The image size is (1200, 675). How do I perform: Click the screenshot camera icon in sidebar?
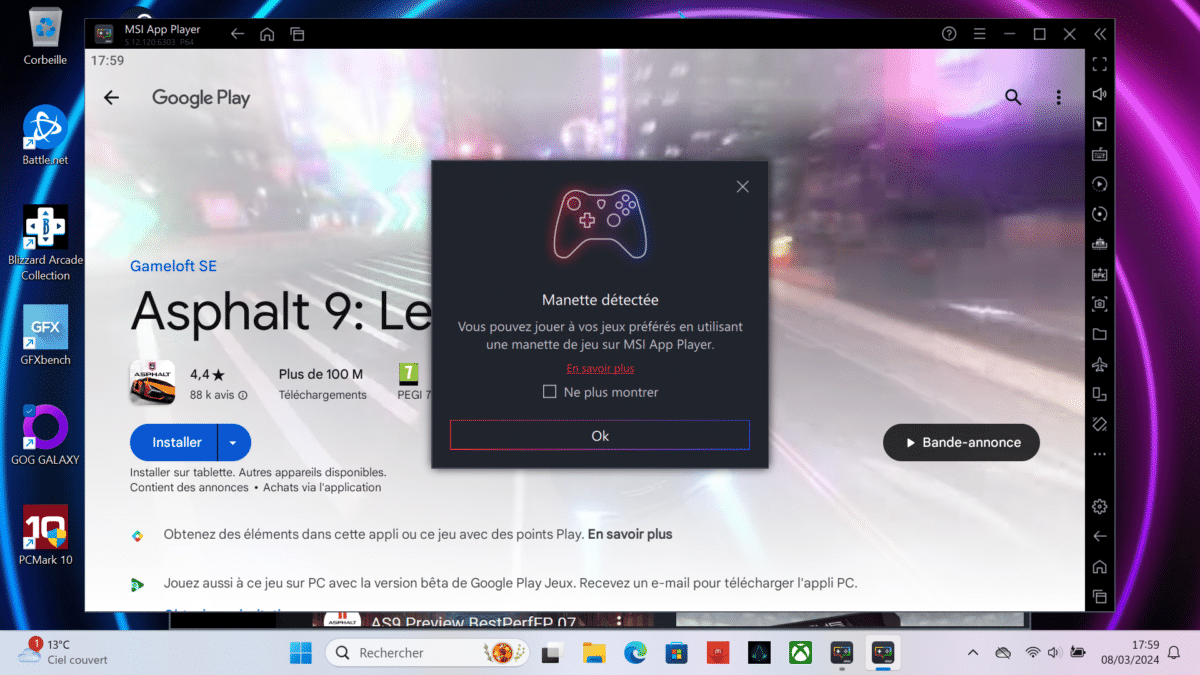(1100, 304)
